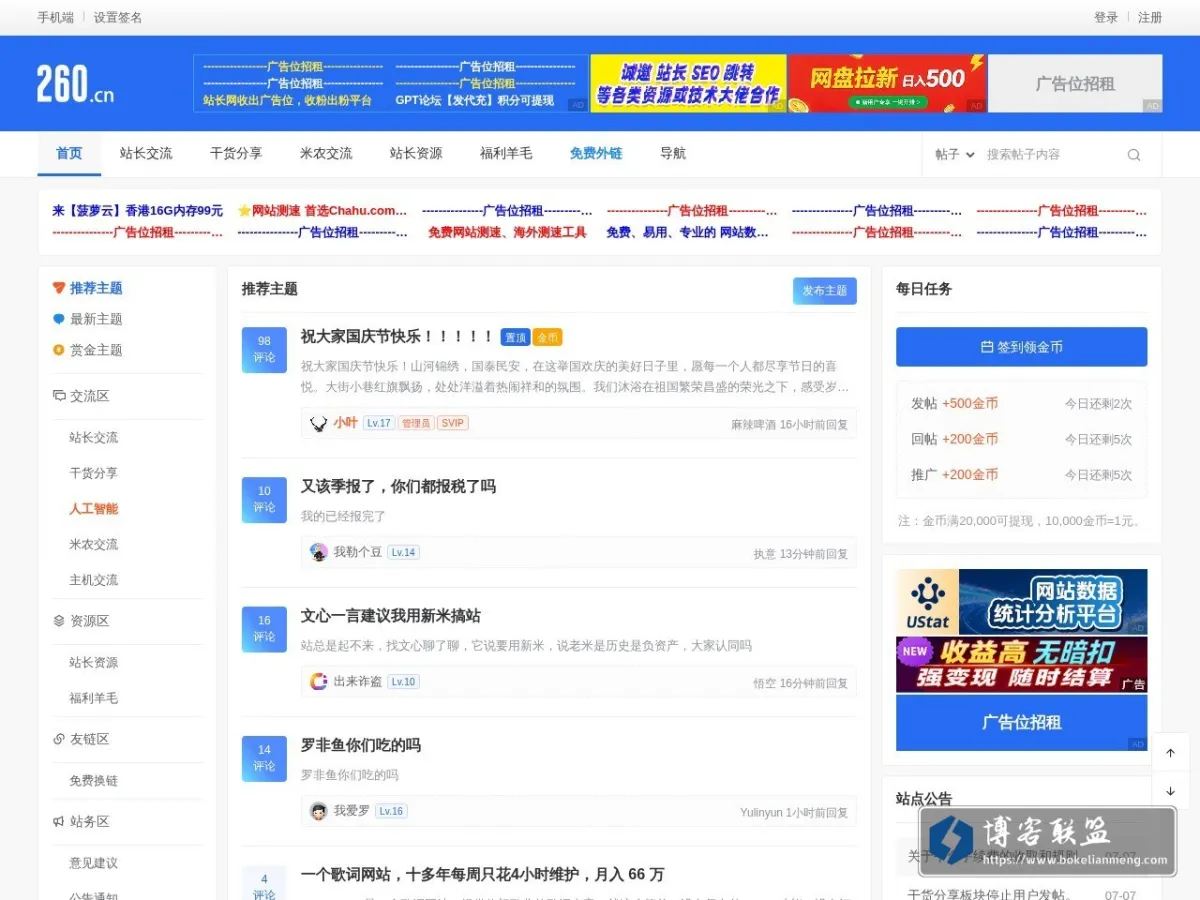1200x900 pixels.
Task: Click the 菠萝云 香港16G内存99元 text ad
Action: (137, 211)
